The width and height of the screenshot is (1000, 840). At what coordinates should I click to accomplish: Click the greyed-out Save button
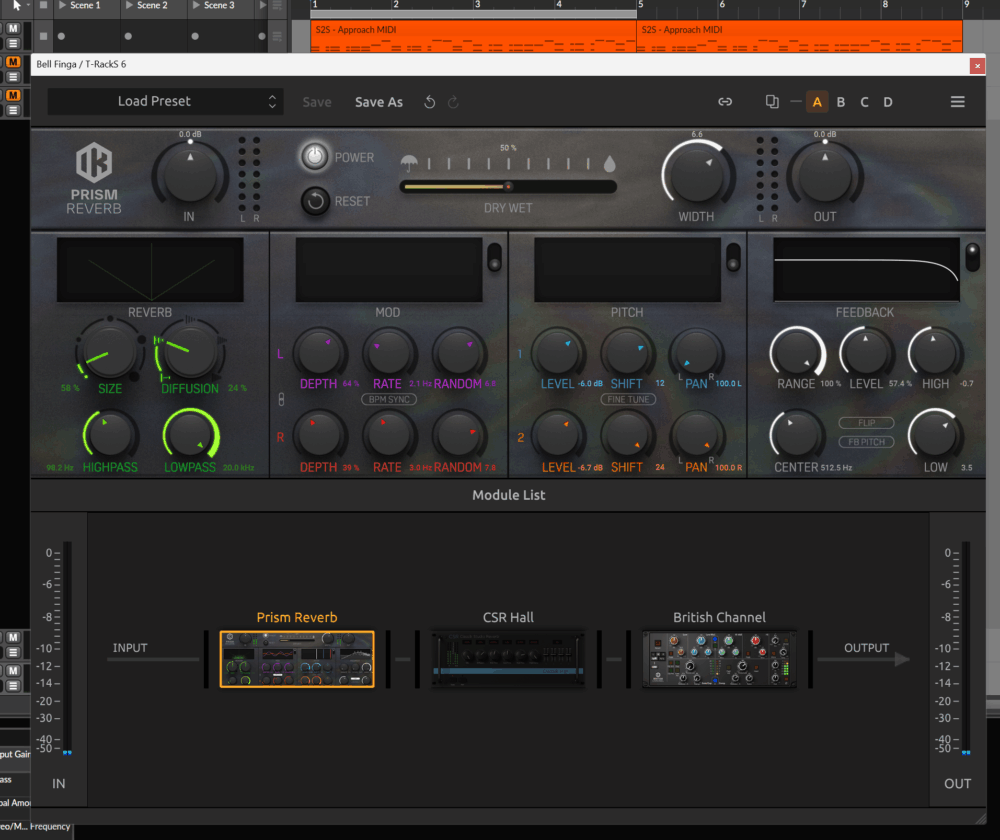(317, 102)
